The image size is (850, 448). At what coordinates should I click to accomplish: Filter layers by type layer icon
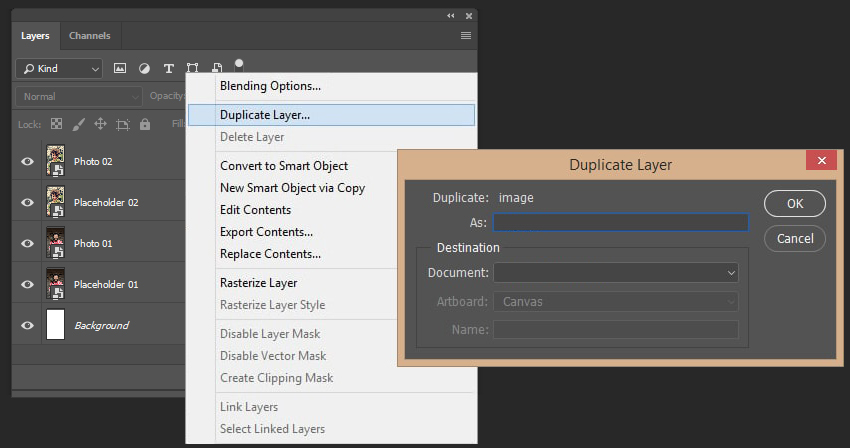[x=169, y=68]
